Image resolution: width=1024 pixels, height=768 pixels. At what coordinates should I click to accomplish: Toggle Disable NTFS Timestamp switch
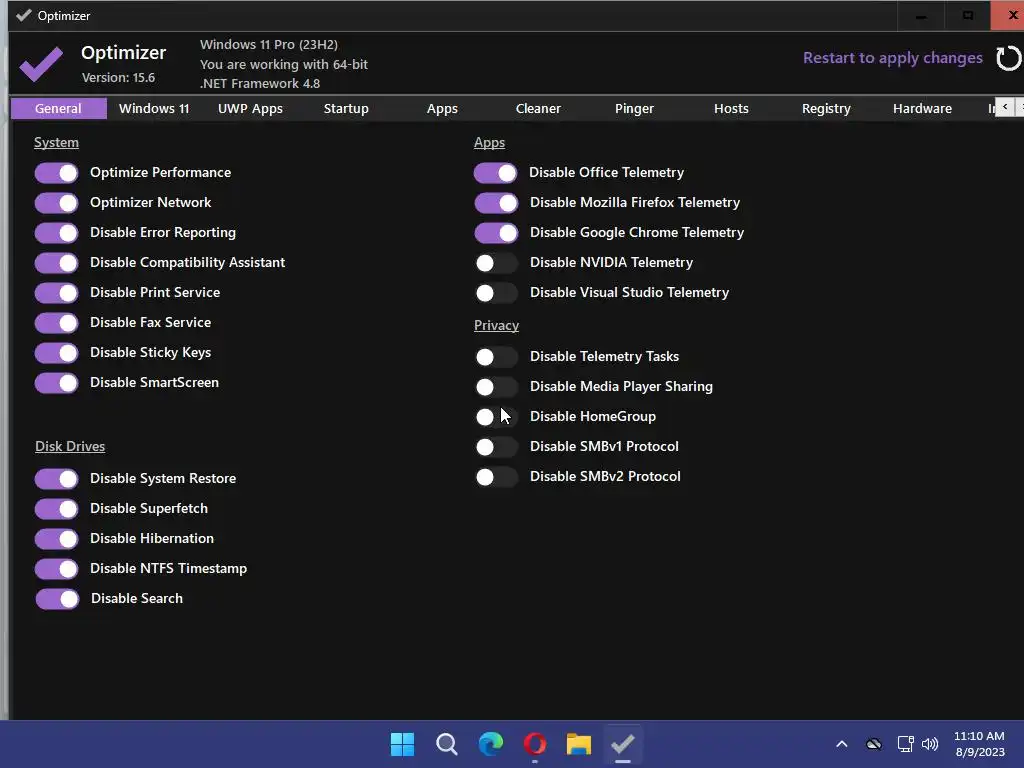coord(57,569)
